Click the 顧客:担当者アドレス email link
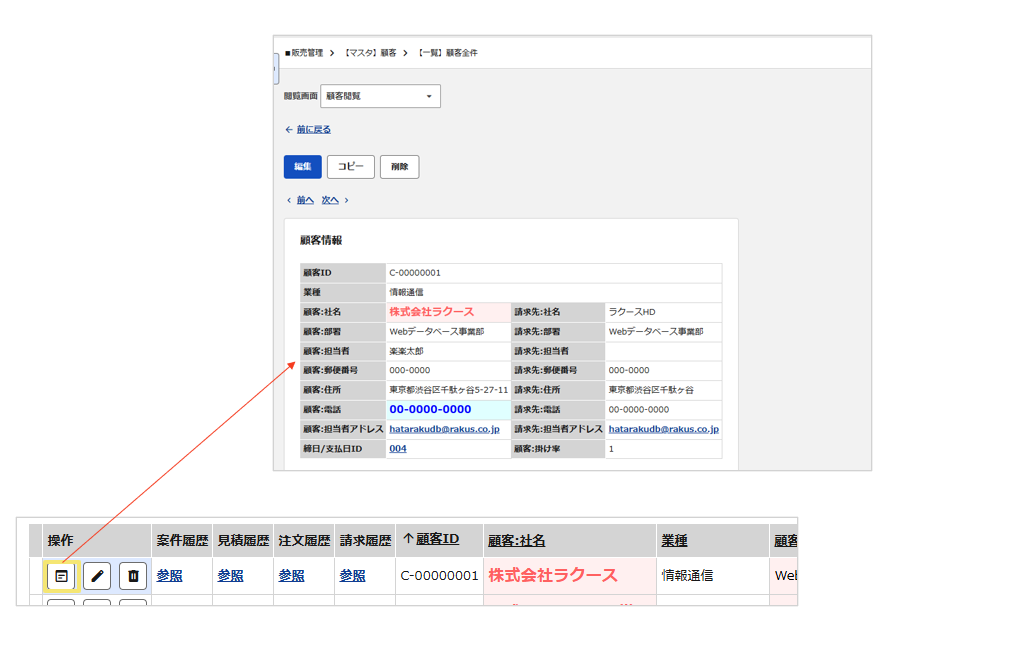The width and height of the screenshot is (1017, 650). pyautogui.click(x=444, y=429)
